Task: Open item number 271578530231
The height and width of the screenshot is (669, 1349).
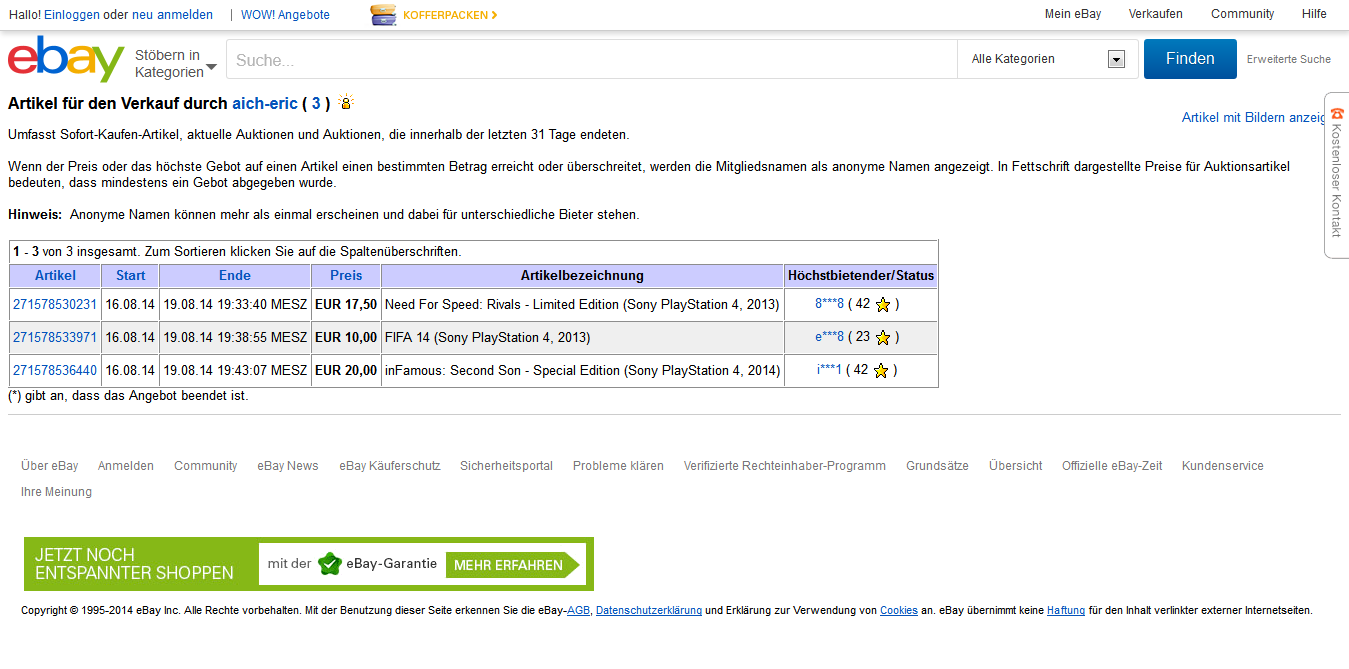Action: (x=55, y=305)
